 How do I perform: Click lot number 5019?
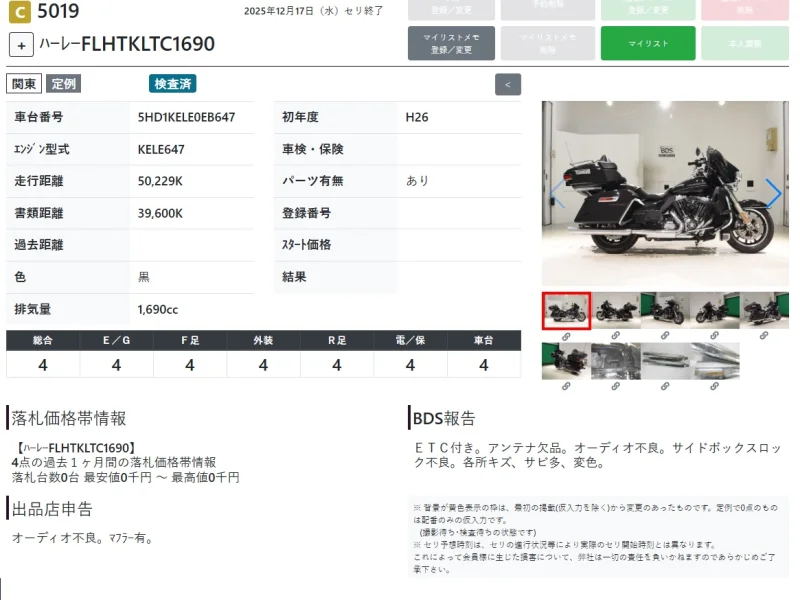[58, 11]
